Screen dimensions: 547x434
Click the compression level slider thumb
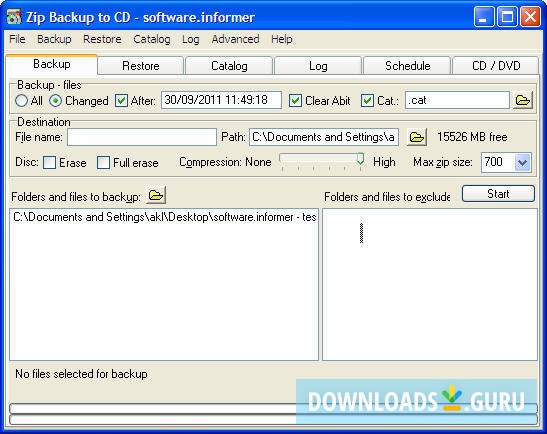(360, 159)
